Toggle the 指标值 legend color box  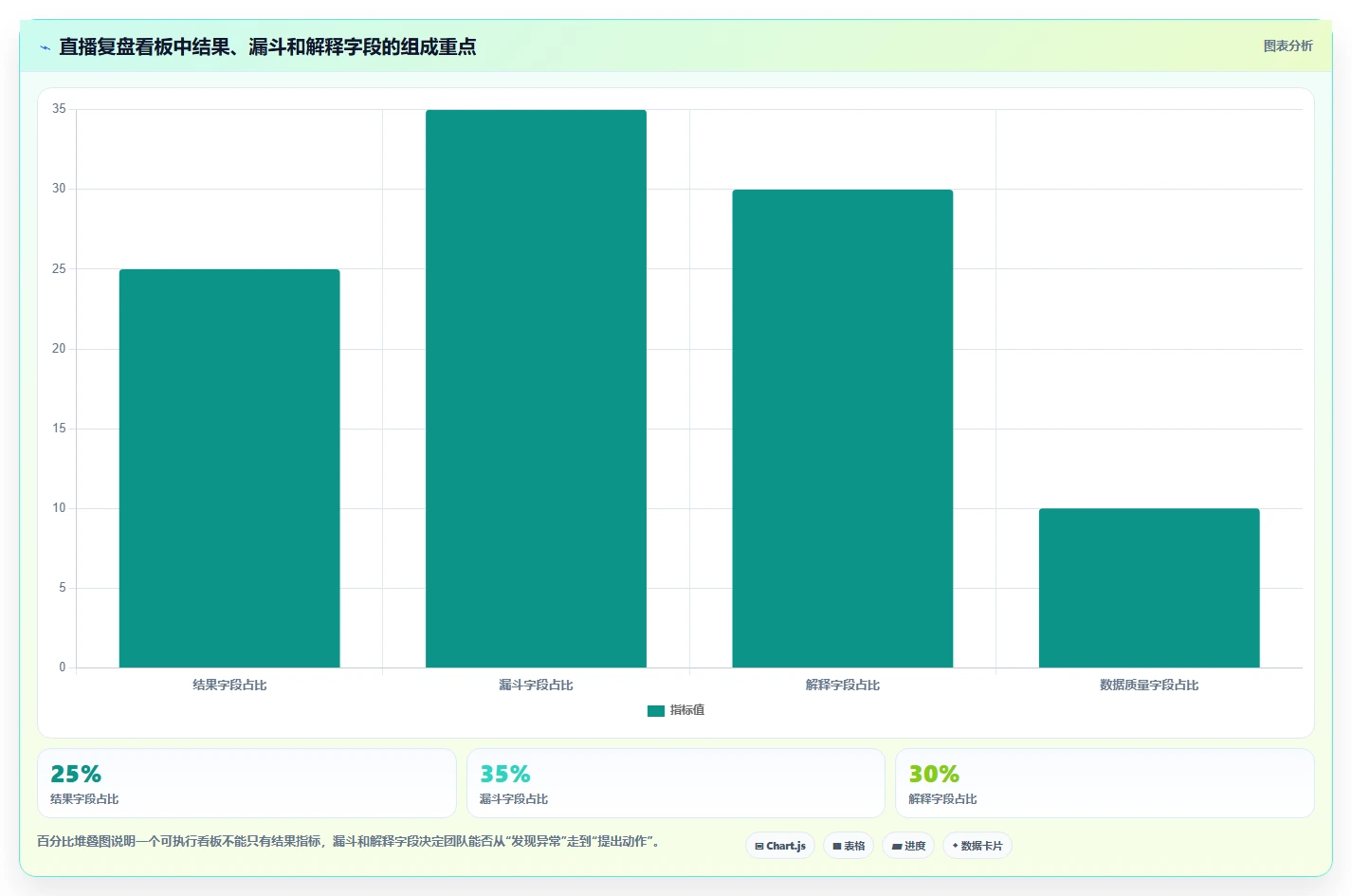click(656, 710)
